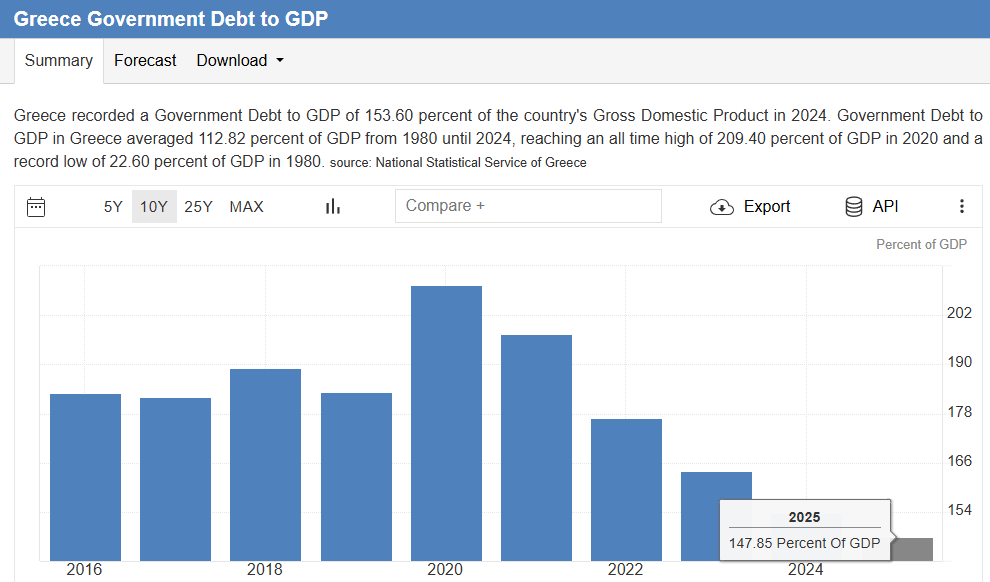This screenshot has height=582, width=990.
Task: Click the 2022 x-axis label
Action: point(625,569)
